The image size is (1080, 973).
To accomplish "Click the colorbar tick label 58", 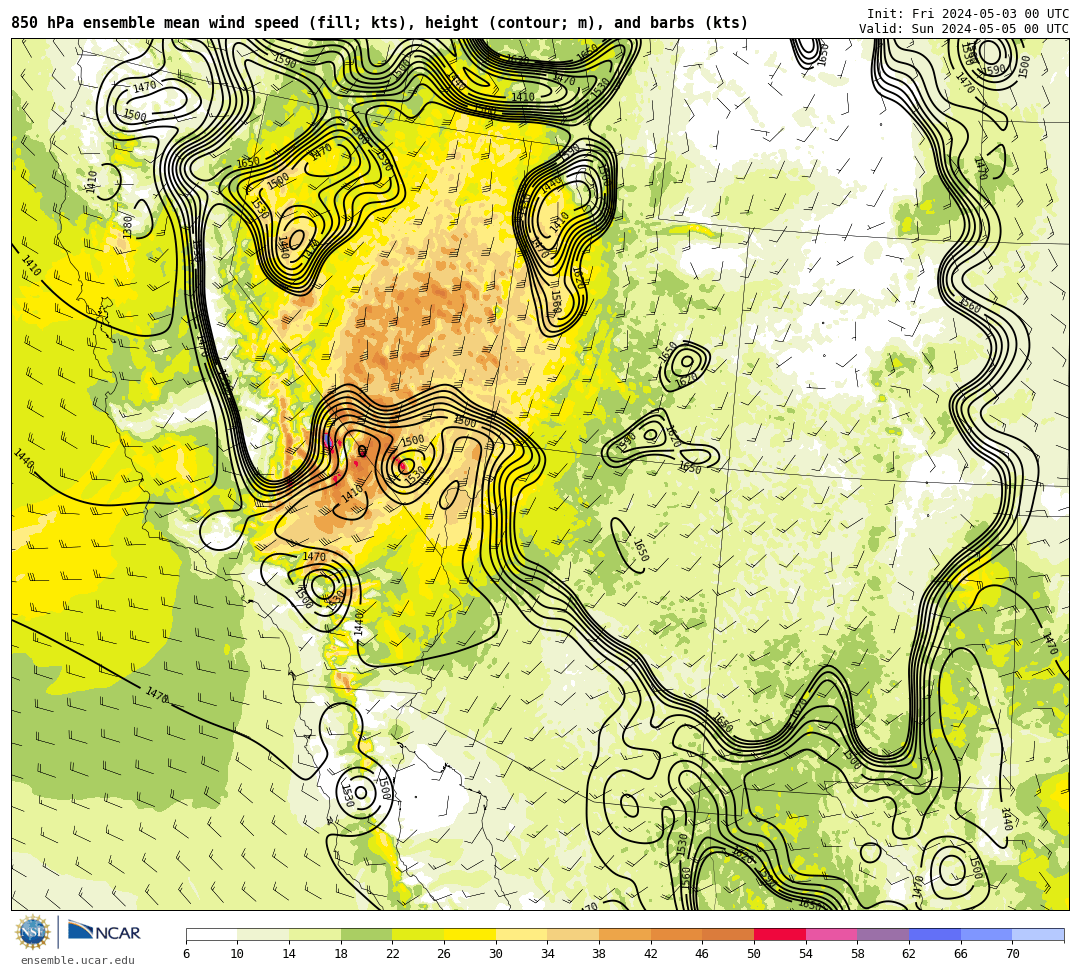I will (x=858, y=954).
